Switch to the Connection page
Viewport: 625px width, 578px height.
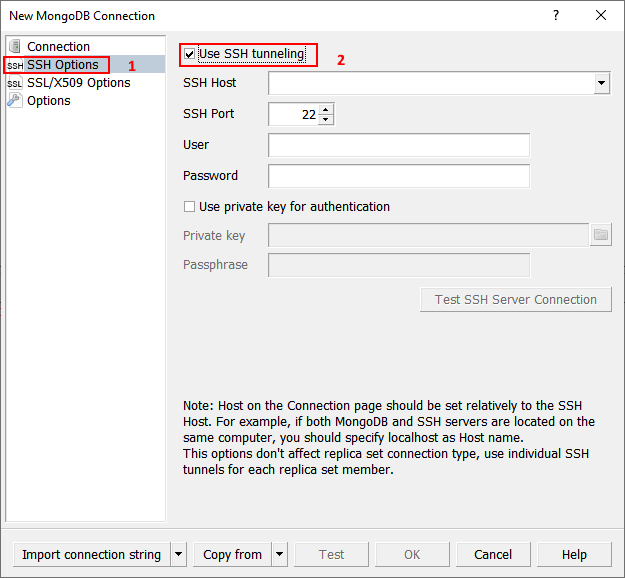point(58,47)
